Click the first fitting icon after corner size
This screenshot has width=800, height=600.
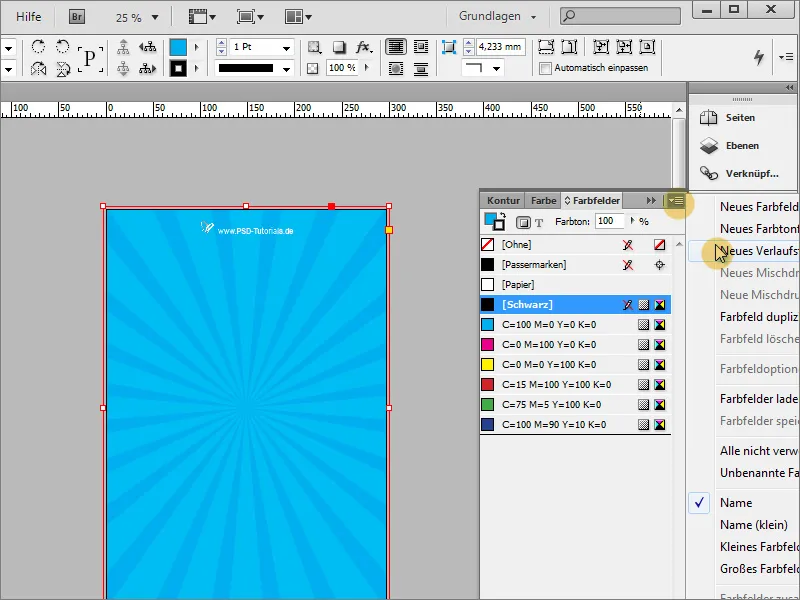tap(546, 47)
